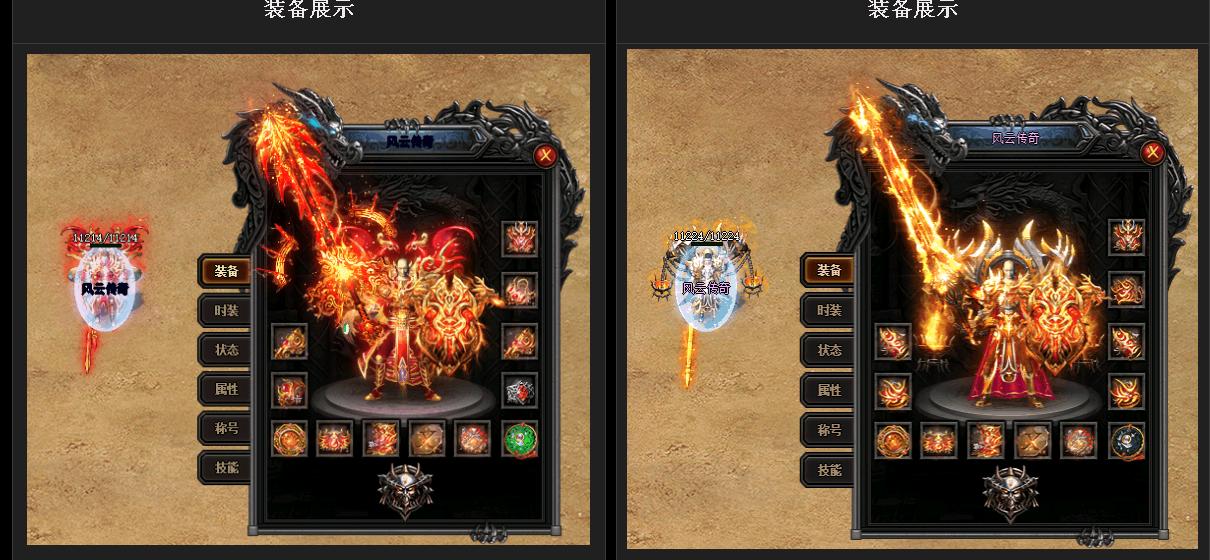Click skull emblem under the red-winged character
Screen dimensions: 1210x560
tap(405, 491)
